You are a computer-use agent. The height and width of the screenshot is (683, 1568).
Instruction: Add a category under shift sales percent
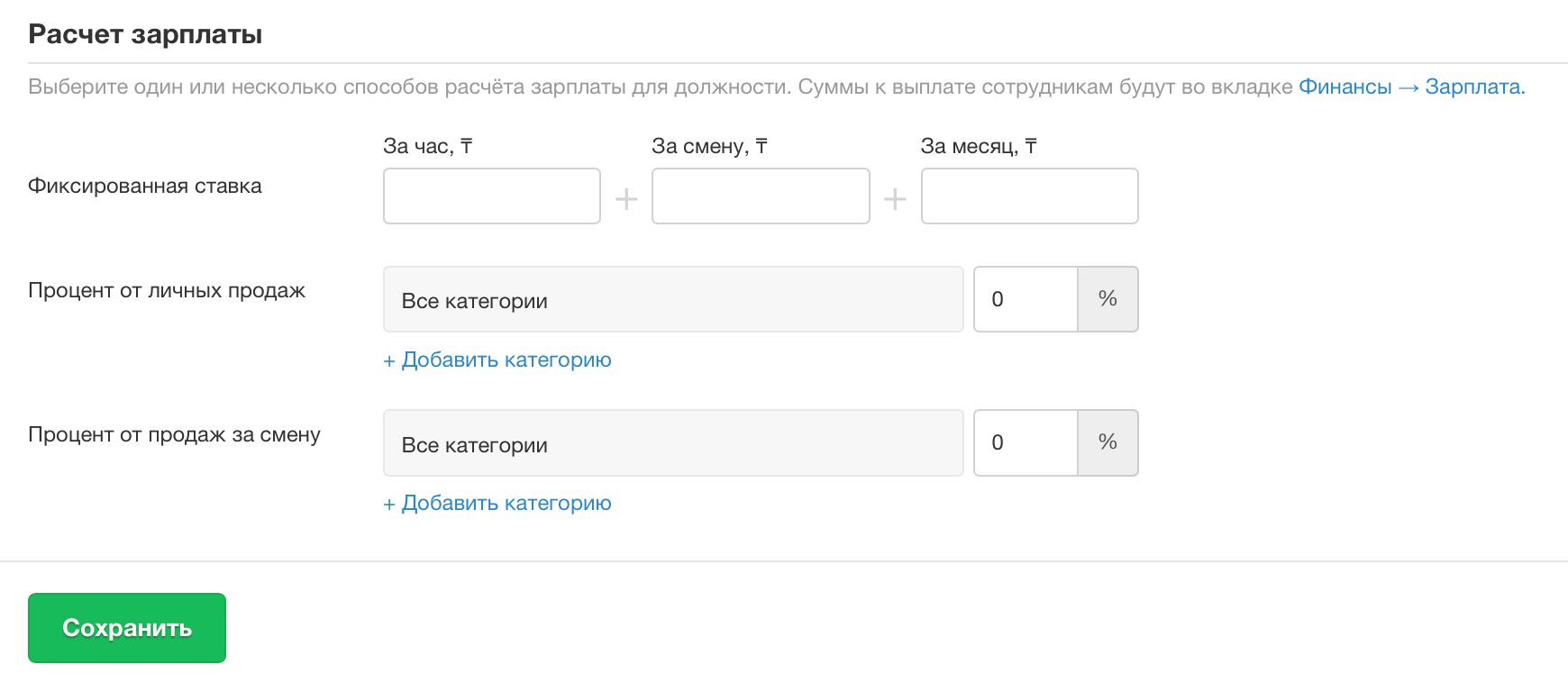(497, 503)
